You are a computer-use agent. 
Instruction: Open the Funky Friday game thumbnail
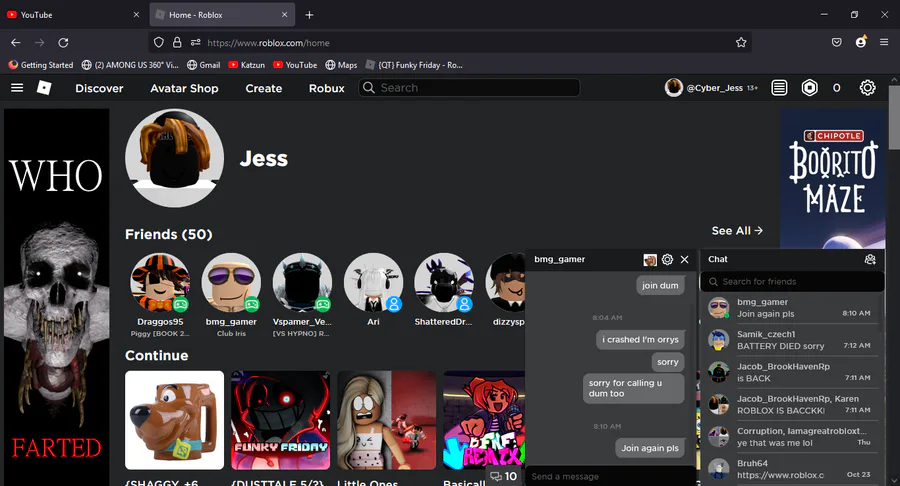pyautogui.click(x=281, y=420)
